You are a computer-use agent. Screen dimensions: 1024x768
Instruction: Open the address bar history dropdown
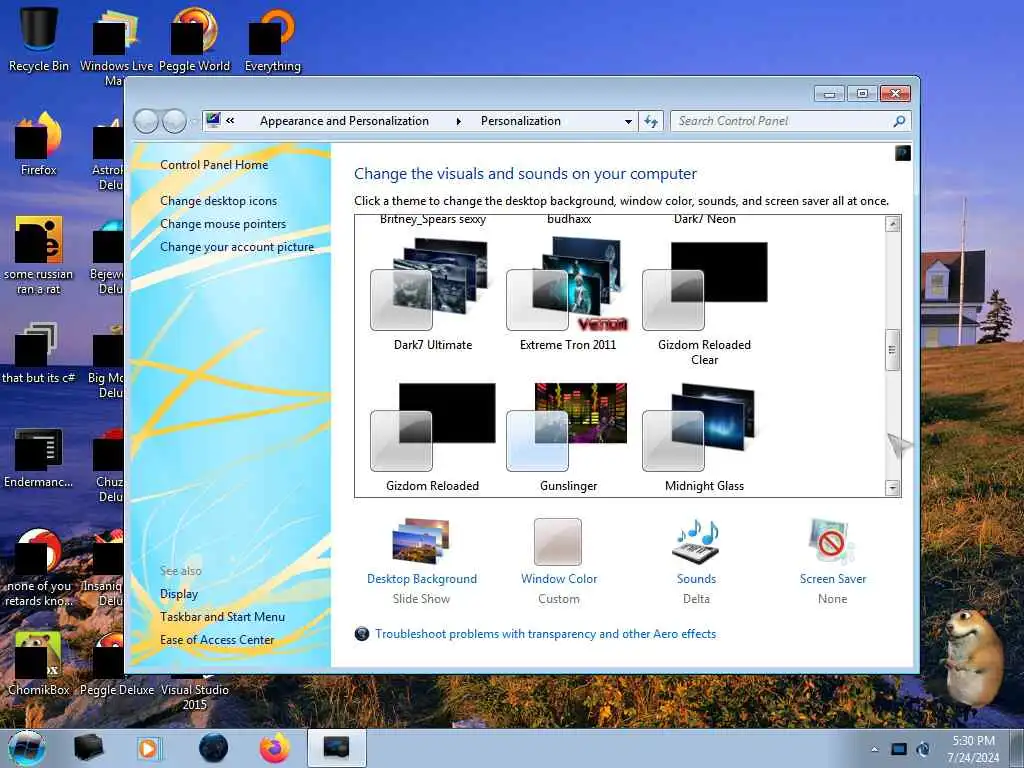point(628,121)
